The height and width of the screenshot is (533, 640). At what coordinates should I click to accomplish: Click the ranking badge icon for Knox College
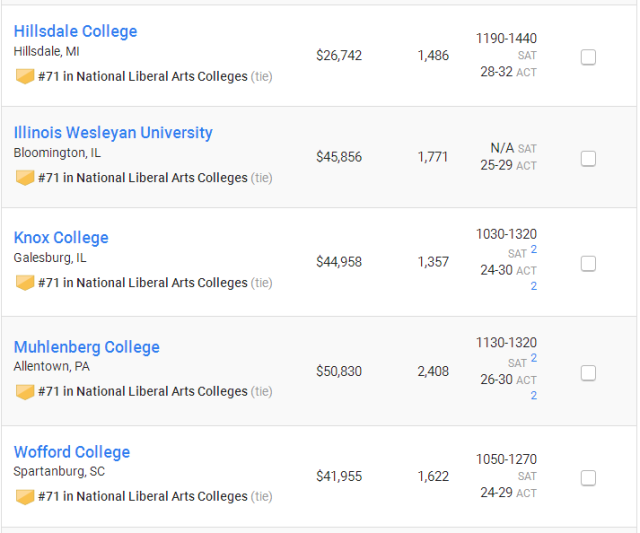(x=24, y=282)
